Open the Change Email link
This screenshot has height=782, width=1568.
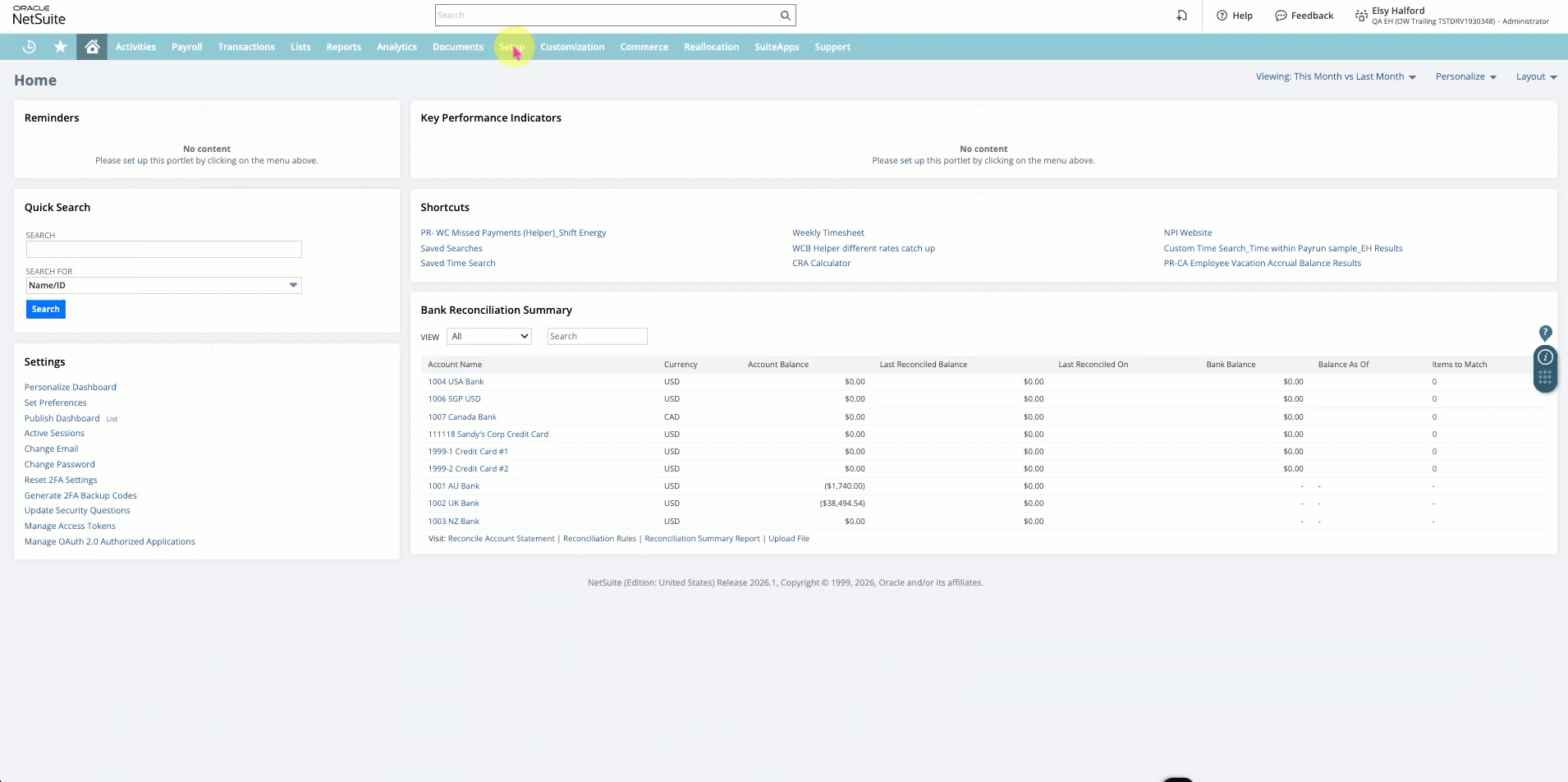52,448
